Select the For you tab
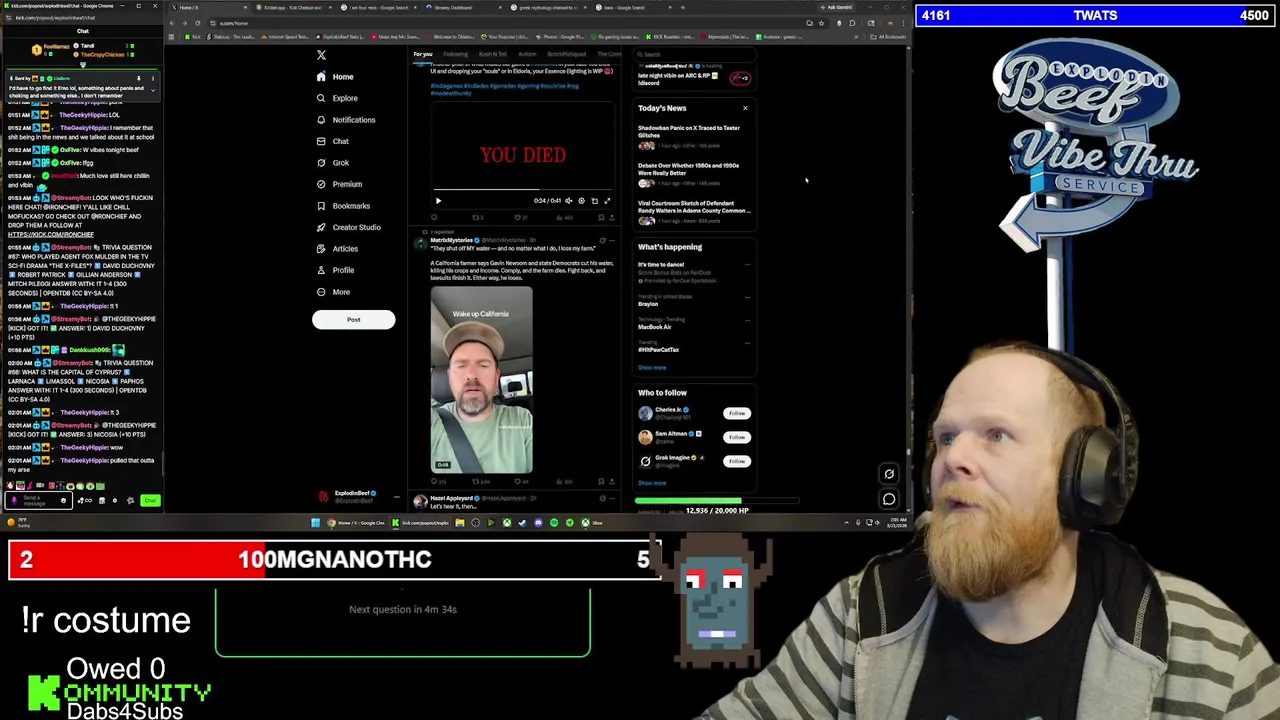The image size is (1280, 720). coord(423,54)
